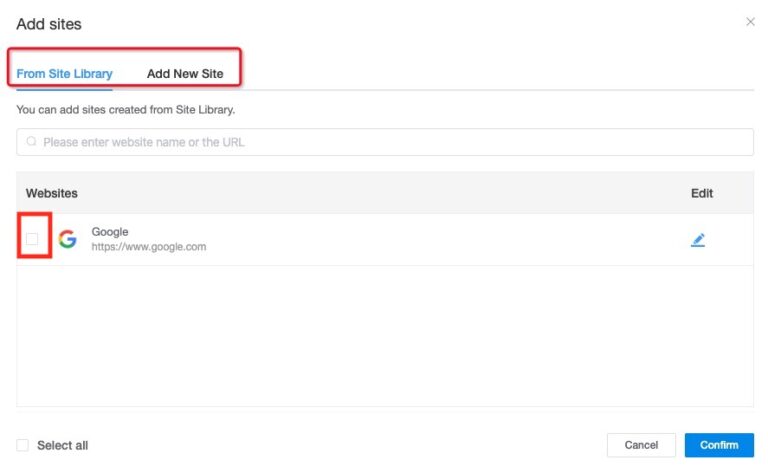
Task: Click the Cancel button
Action: [641, 445]
